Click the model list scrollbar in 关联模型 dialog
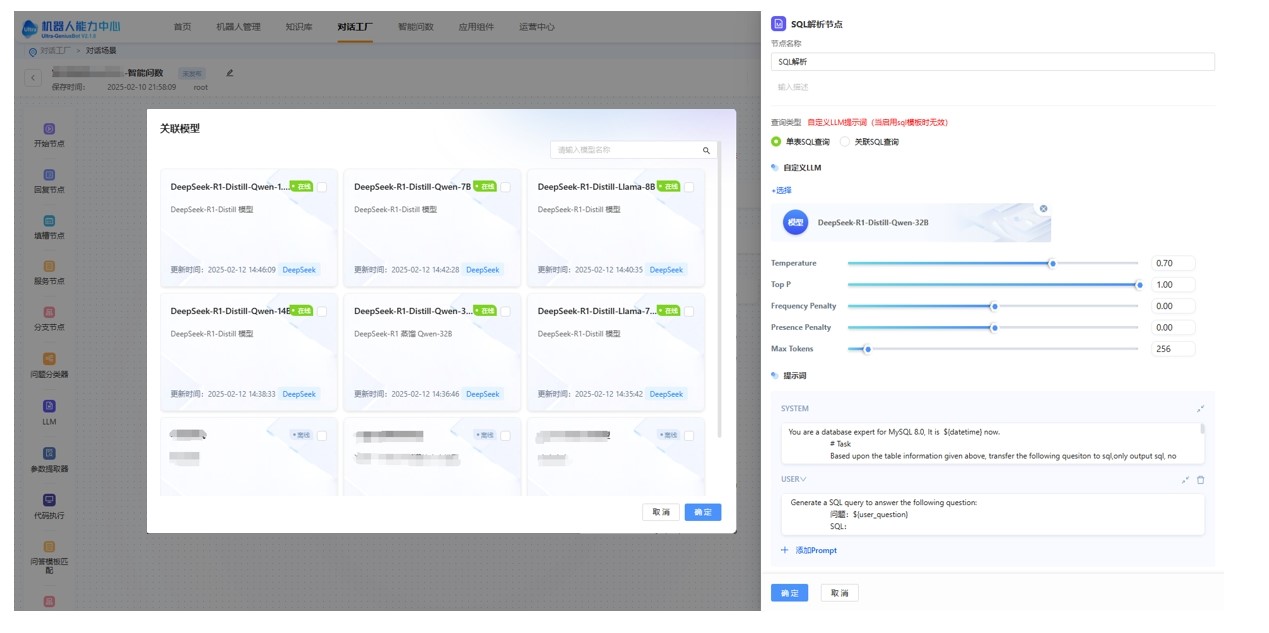Screen dimensions: 1269x633 coord(719,290)
